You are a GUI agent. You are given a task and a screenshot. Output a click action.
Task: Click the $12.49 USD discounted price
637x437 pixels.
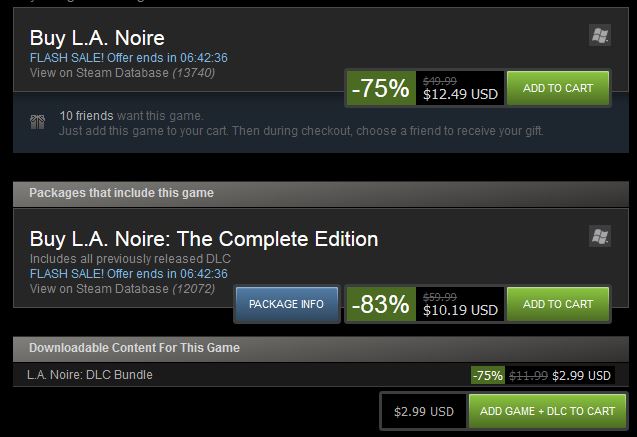460,94
